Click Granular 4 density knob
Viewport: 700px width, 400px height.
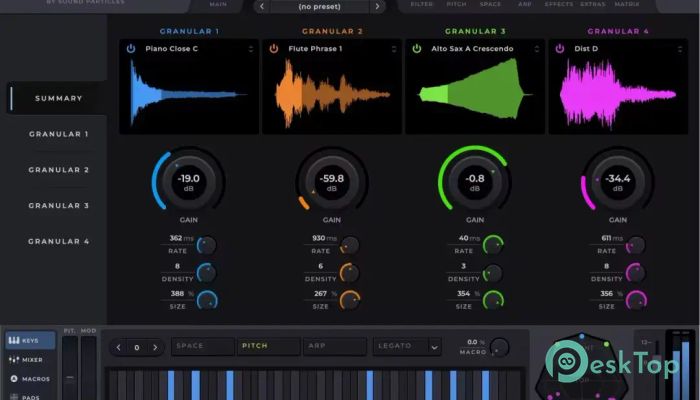(x=636, y=273)
